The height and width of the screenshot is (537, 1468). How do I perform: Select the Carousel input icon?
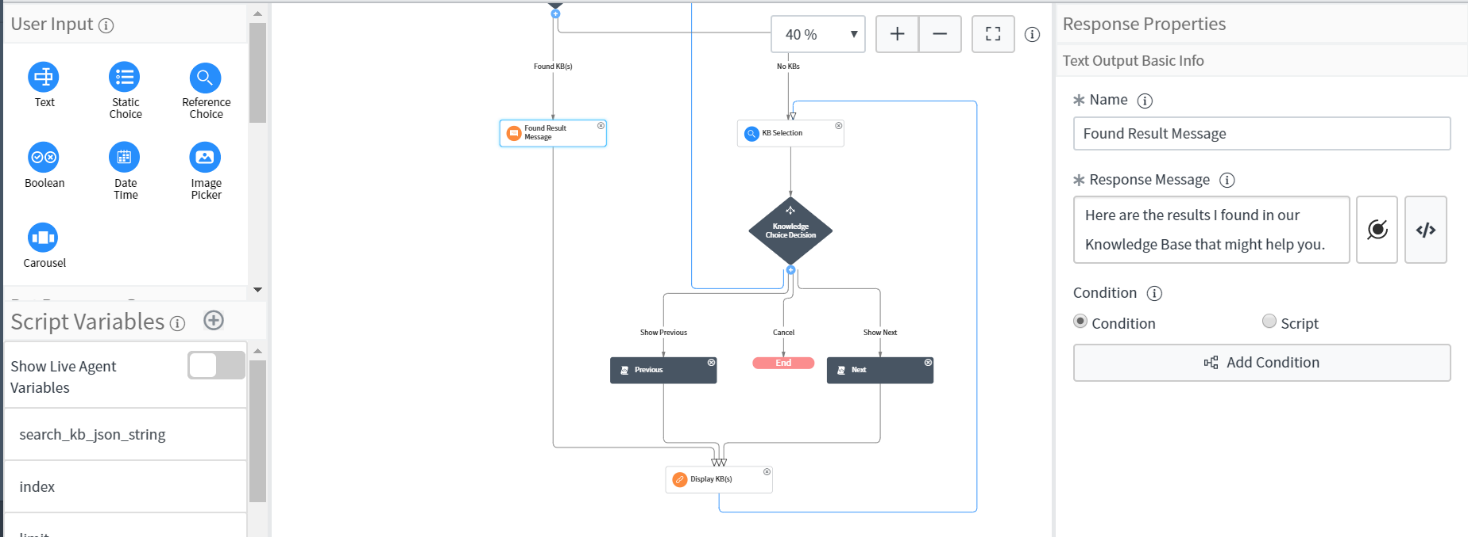[x=44, y=237]
